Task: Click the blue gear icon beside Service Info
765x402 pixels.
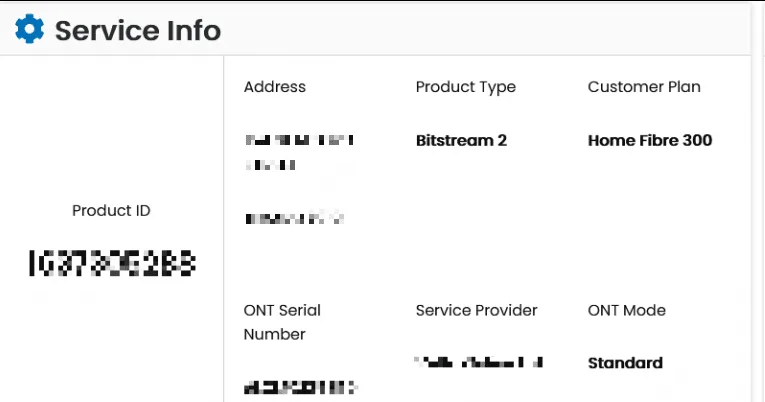Action: pos(29,30)
